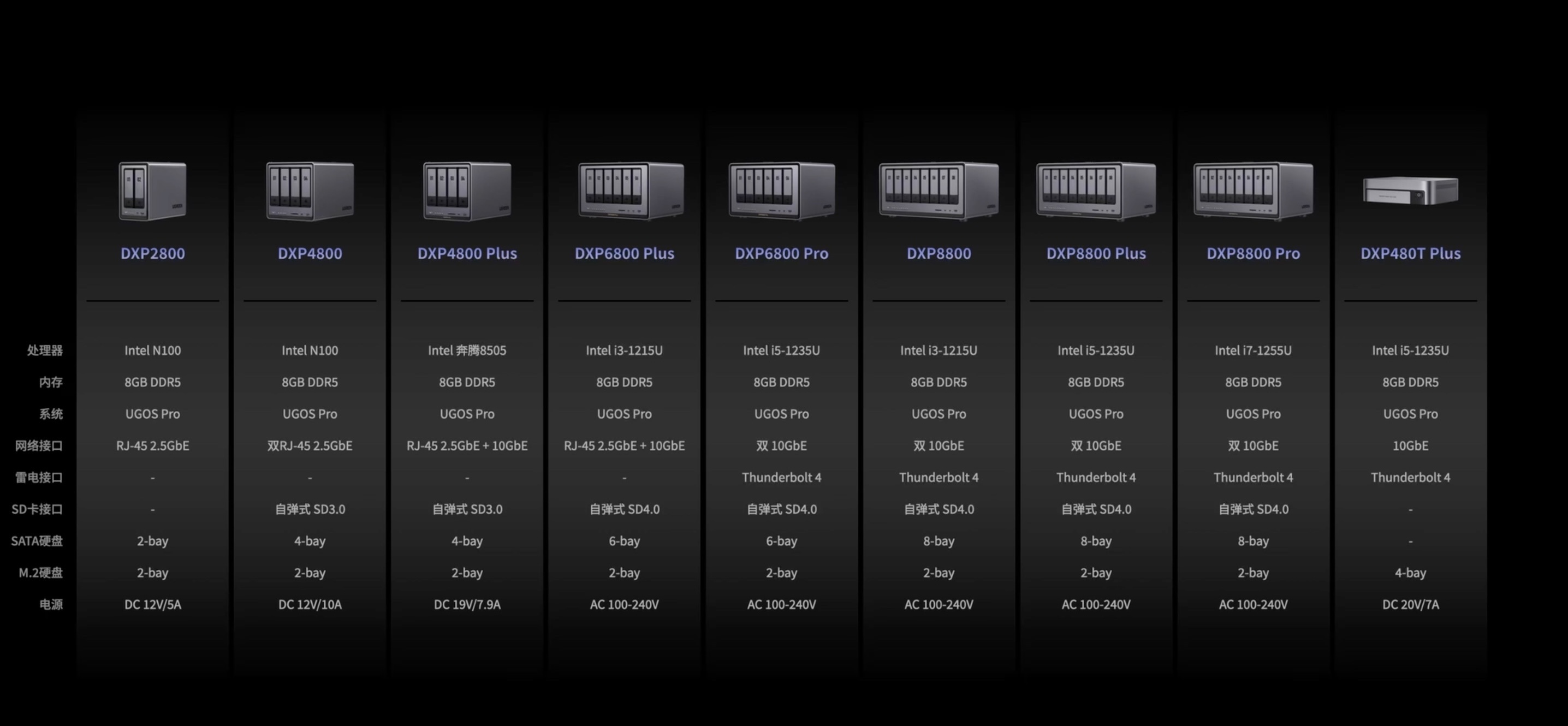Select the DXP4800 model name
1568x726 pixels.
[x=310, y=253]
